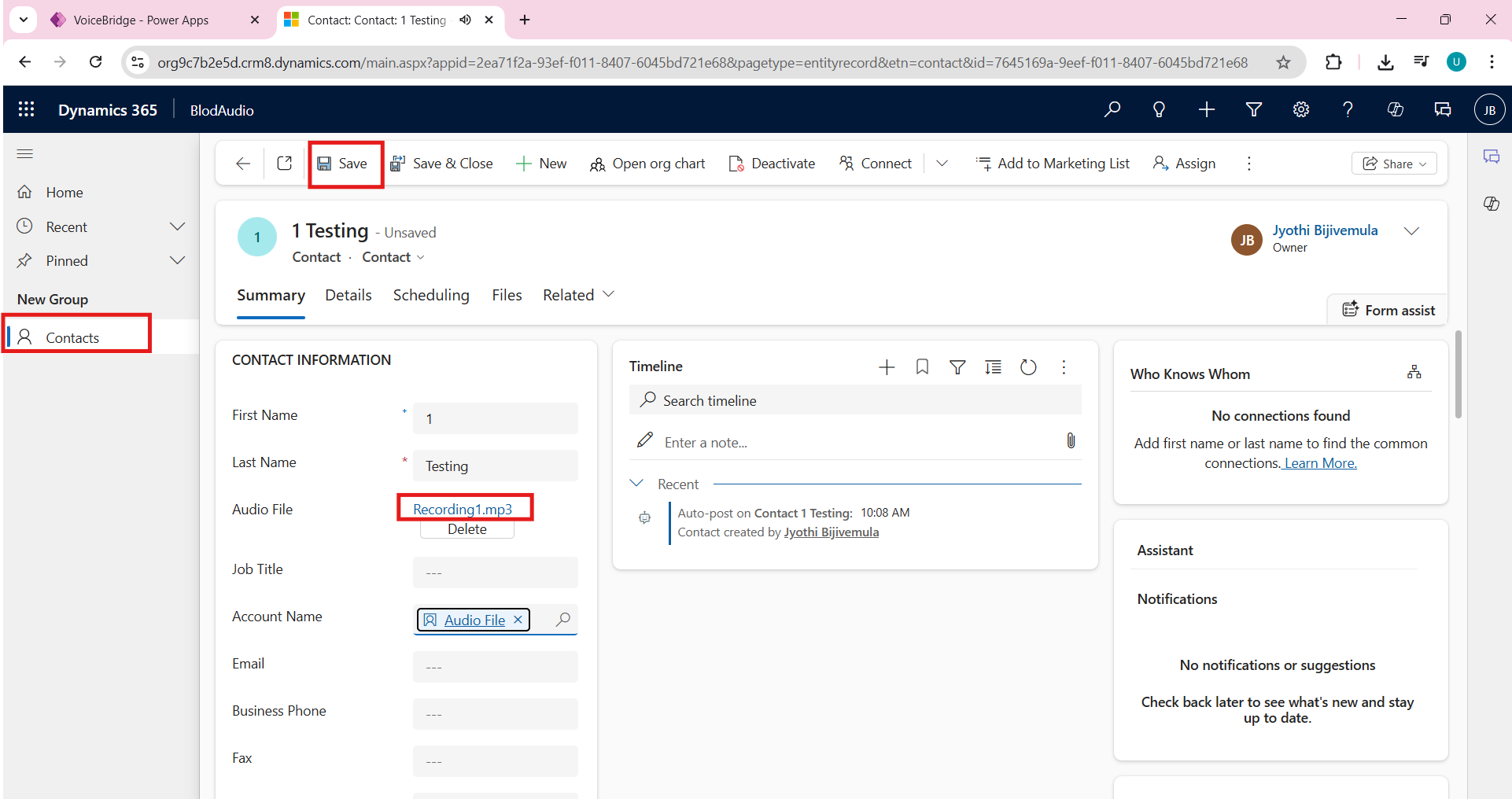Open the search magnifier in the top bar
Screen dimensions: 1512x799
pos(1112,109)
